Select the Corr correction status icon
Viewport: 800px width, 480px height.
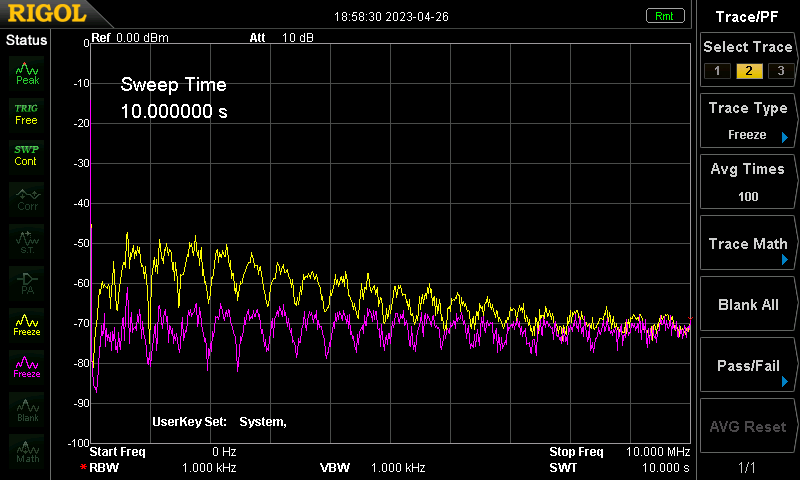point(27,199)
